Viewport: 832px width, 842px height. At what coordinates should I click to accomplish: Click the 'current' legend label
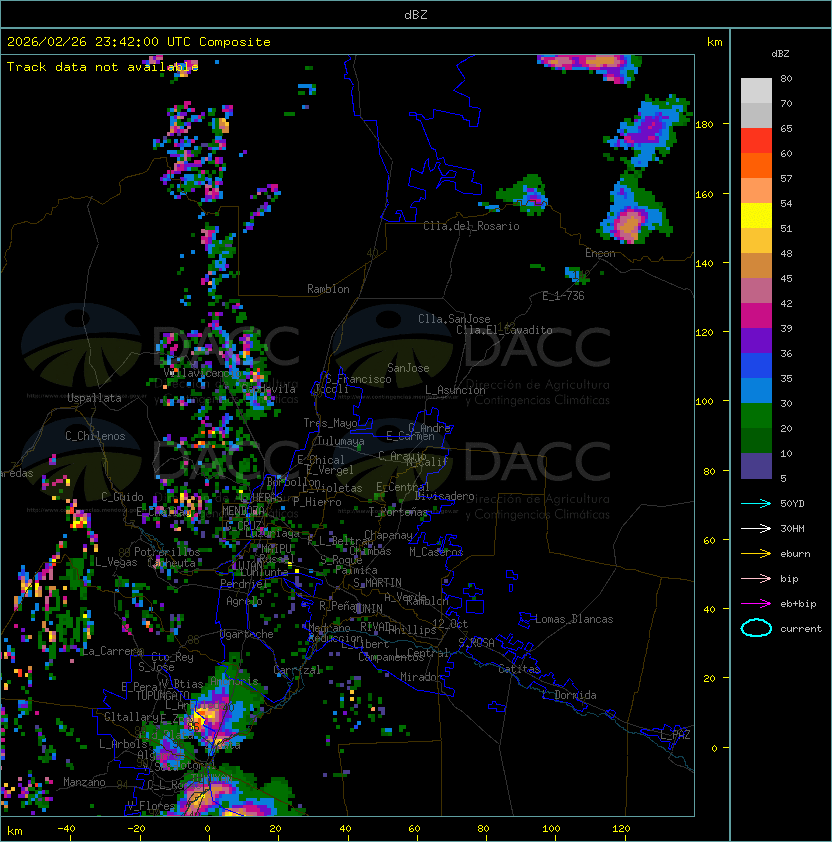(801, 629)
